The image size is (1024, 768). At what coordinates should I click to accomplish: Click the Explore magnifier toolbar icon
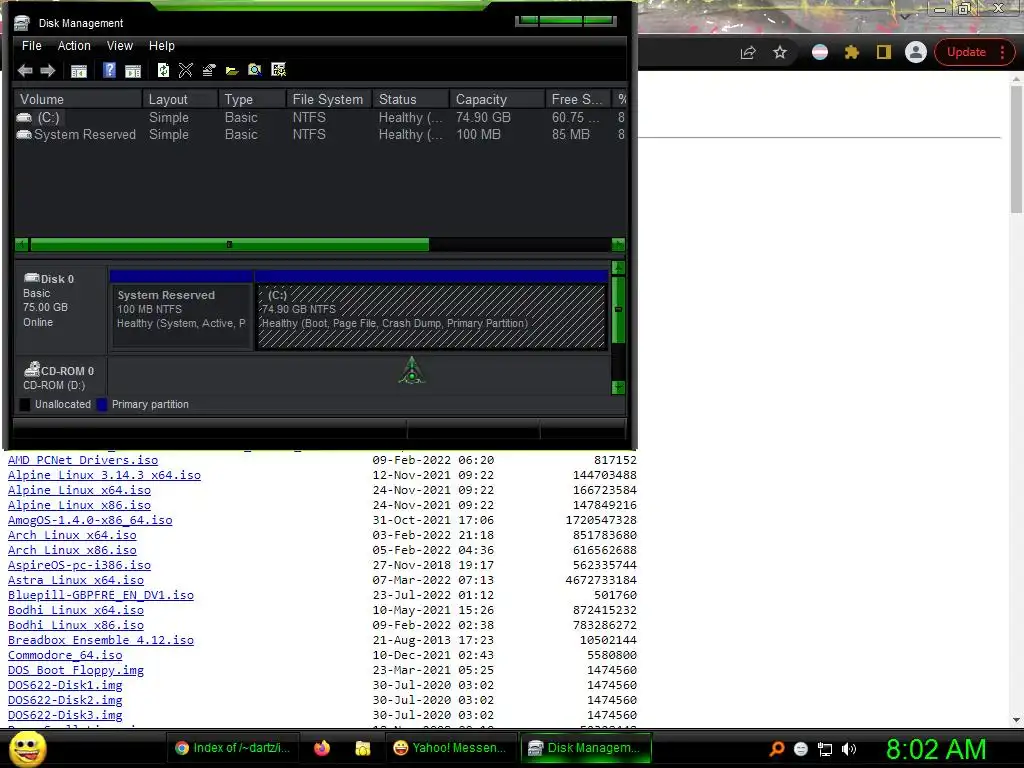(255, 70)
